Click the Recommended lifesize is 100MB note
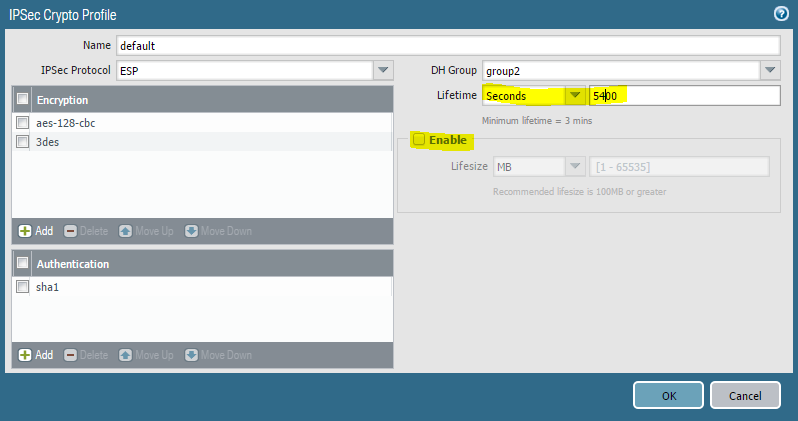The width and height of the screenshot is (798, 421). point(579,191)
